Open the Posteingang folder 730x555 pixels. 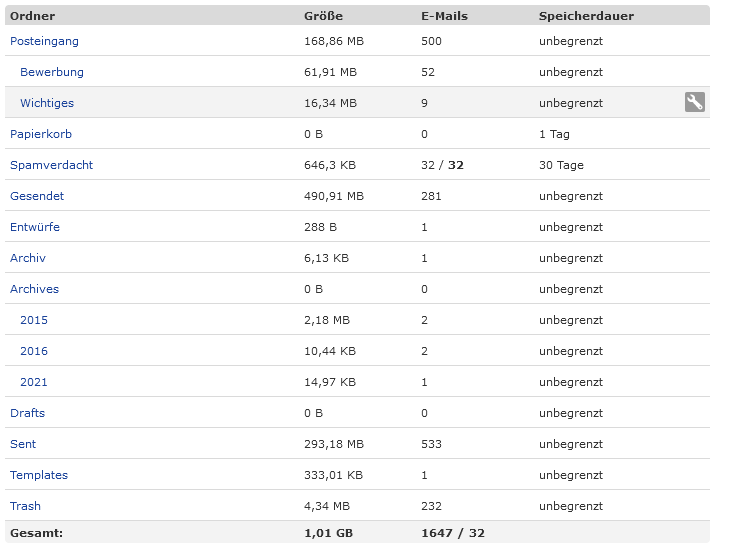pyautogui.click(x=44, y=41)
